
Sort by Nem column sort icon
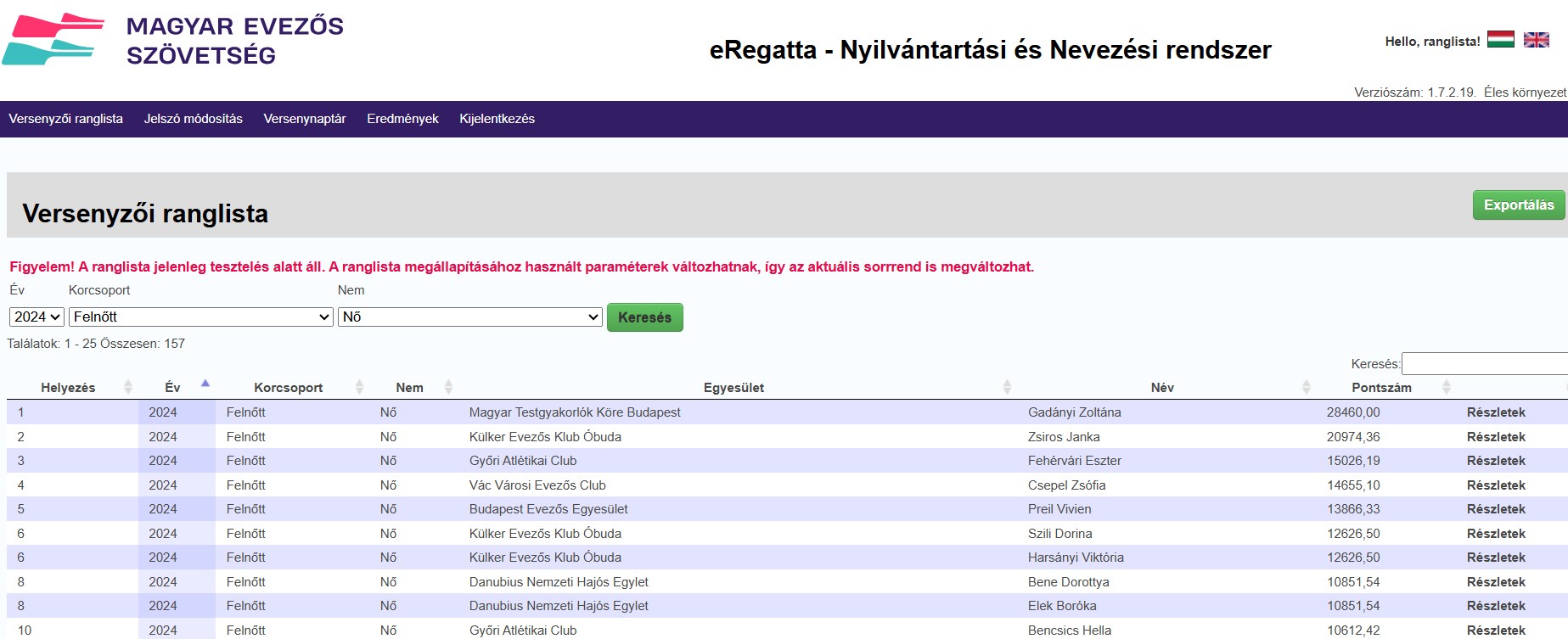click(448, 387)
